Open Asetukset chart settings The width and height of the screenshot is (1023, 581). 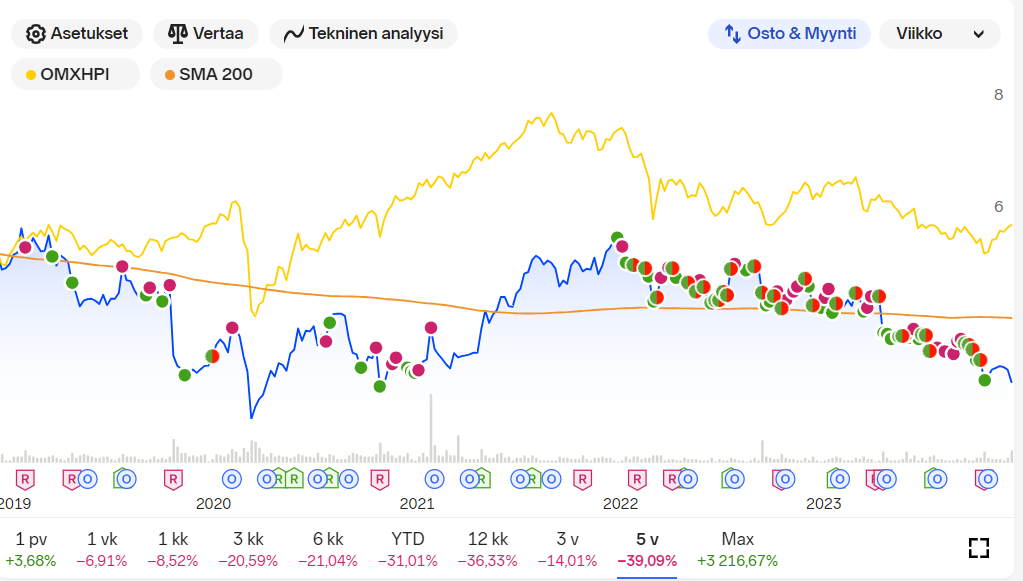pos(77,34)
